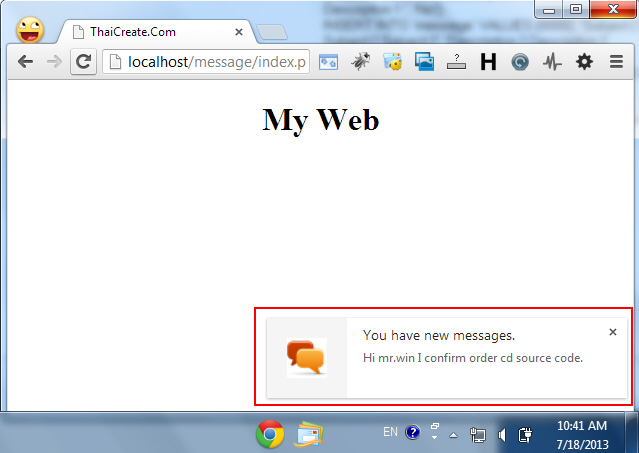Dismiss the new messages notification
Image resolution: width=639 pixels, height=453 pixels.
coord(613,332)
